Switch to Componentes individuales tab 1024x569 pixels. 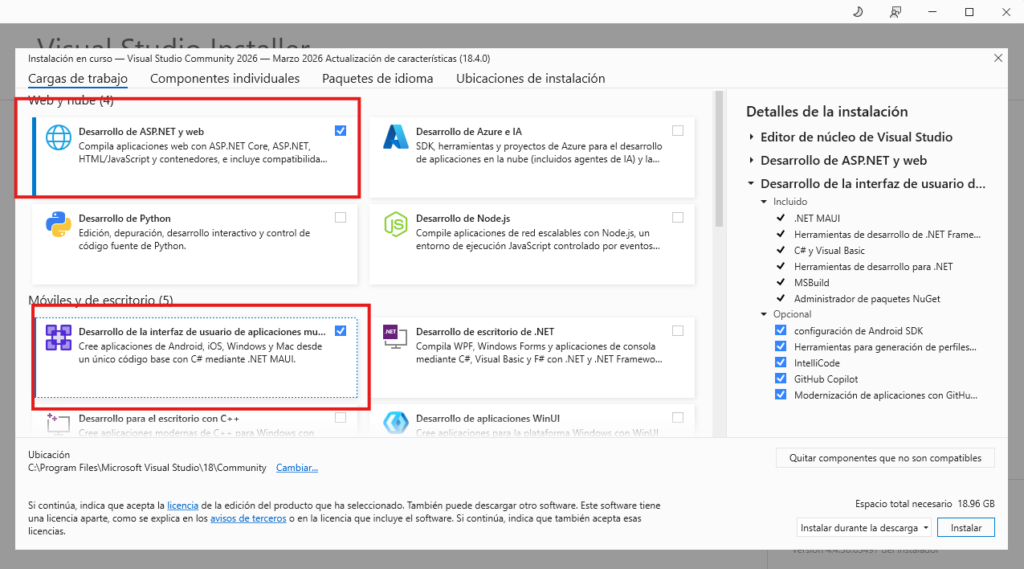pyautogui.click(x=224, y=78)
